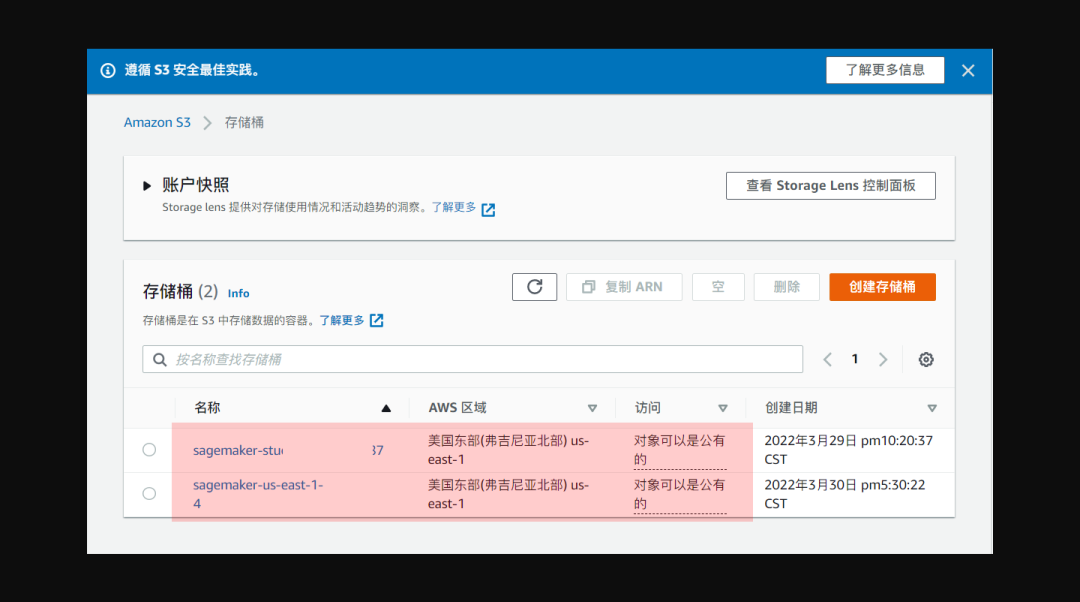1080x602 pixels.
Task: Open 了解更多信息 button in banner
Action: 885,70
